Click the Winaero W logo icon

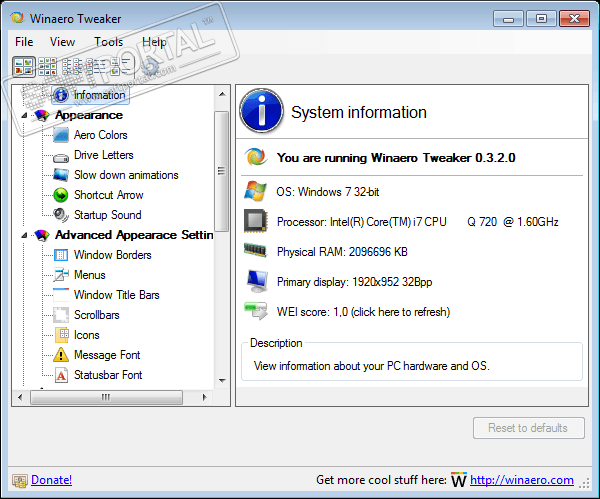pyautogui.click(x=458, y=480)
